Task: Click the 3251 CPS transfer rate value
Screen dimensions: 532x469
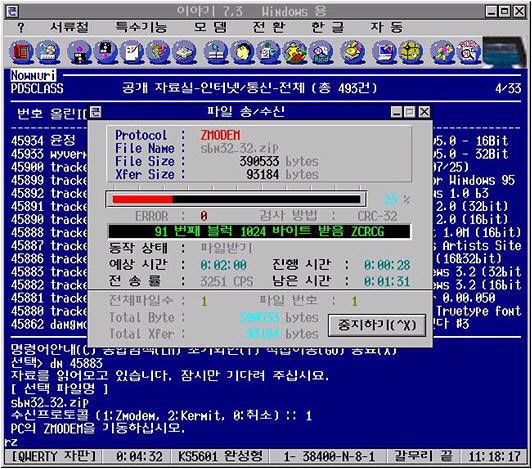Action: (227, 281)
